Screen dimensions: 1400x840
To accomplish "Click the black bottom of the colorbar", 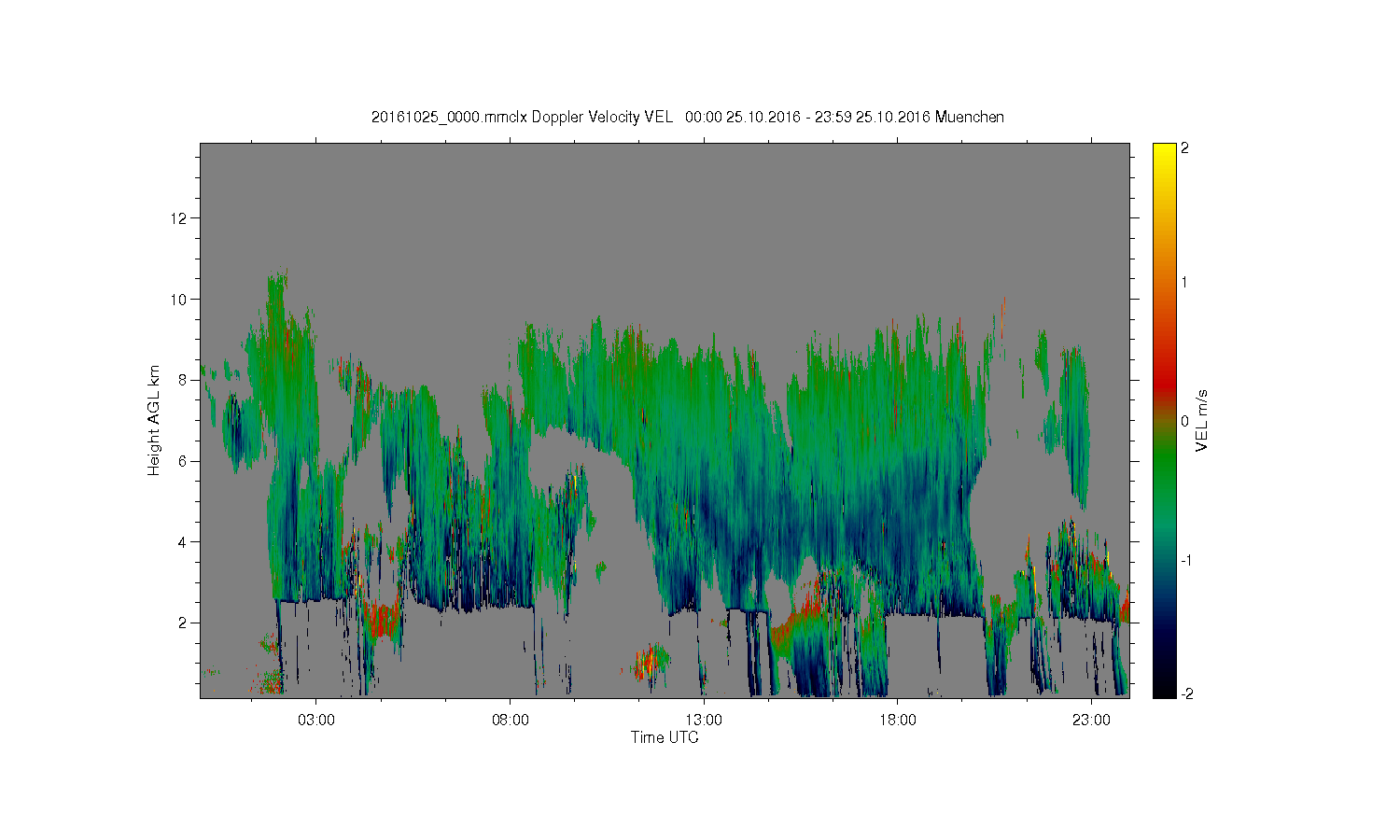I will [1163, 692].
